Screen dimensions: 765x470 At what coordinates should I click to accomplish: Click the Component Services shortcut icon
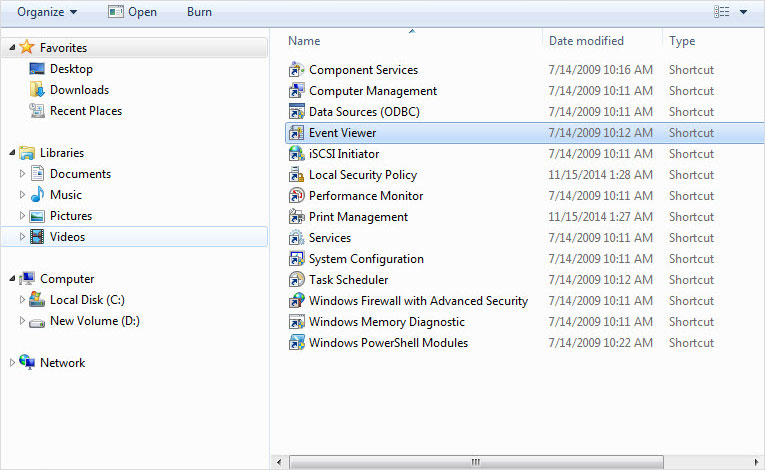click(296, 70)
